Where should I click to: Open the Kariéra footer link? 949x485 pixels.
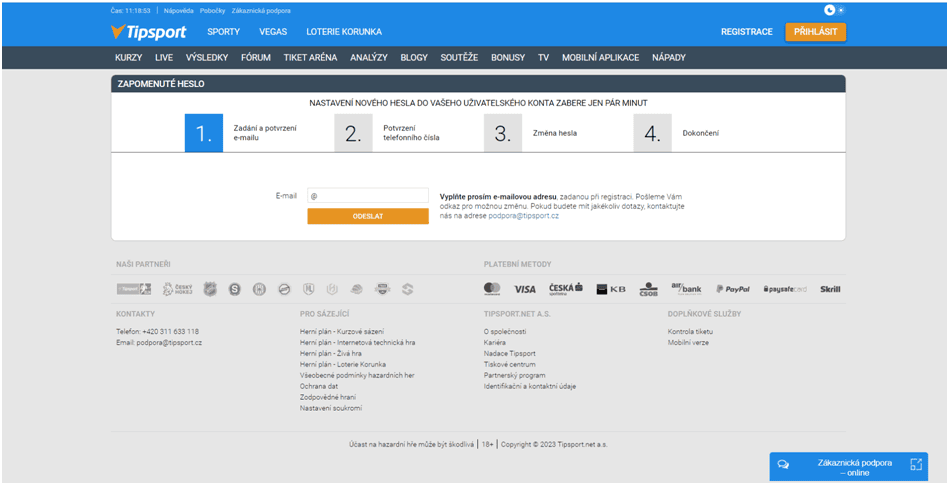pos(494,343)
